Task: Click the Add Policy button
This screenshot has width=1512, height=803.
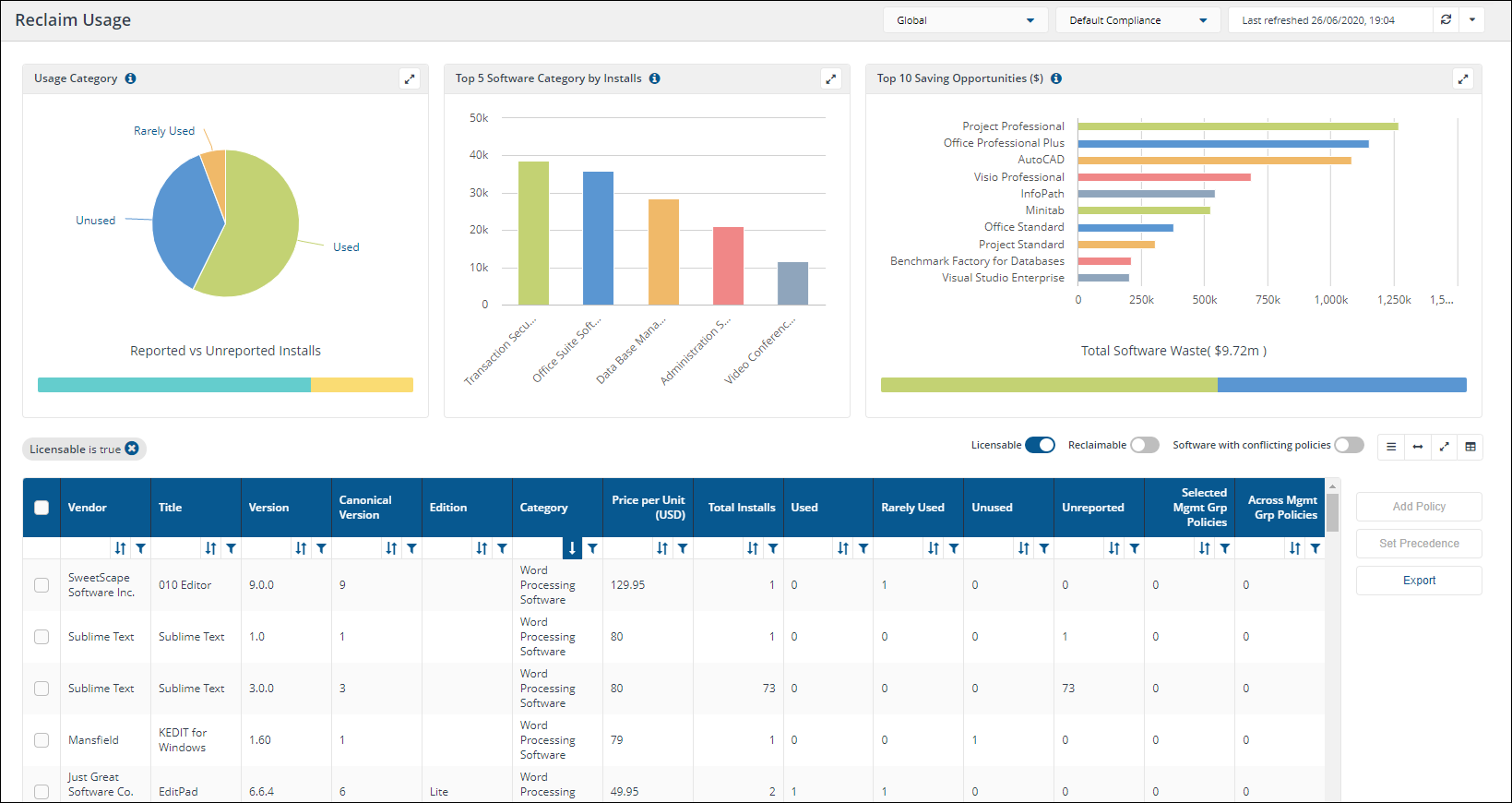Action: 1419,507
